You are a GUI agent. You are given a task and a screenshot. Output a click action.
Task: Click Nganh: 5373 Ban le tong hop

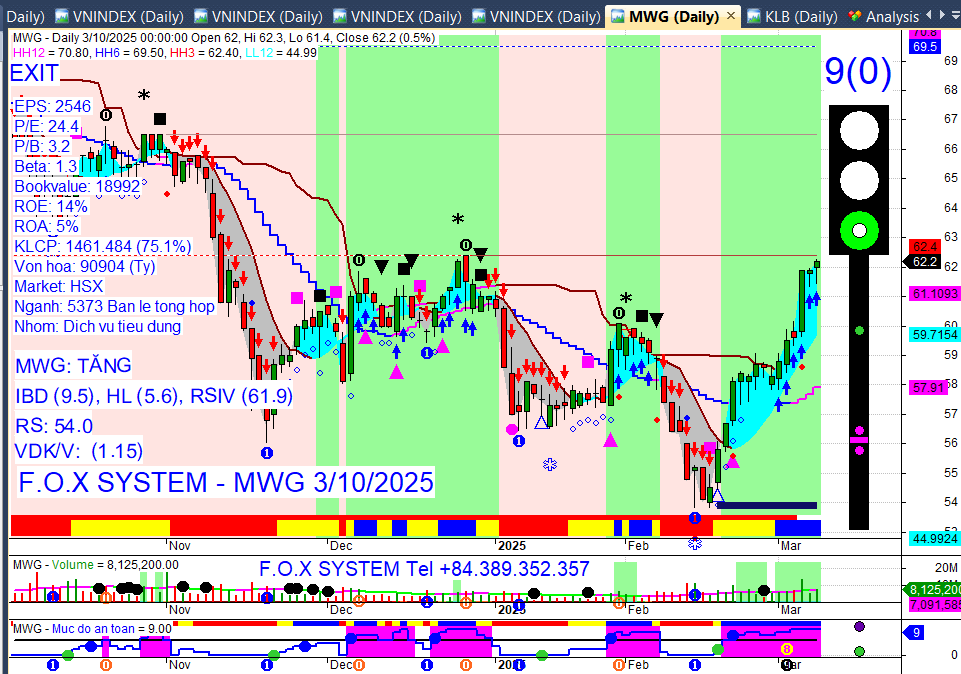[115, 306]
